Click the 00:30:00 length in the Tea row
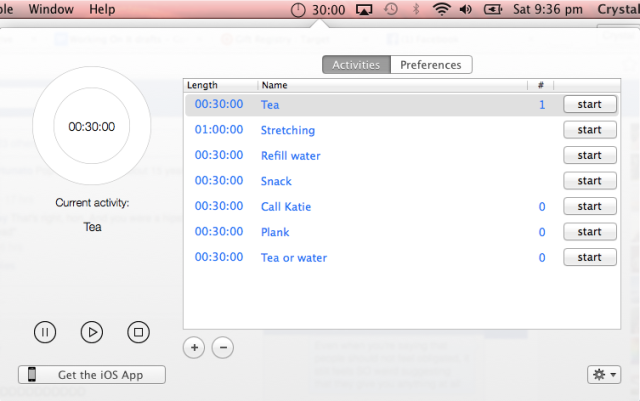Screen dimensions: 640x401 219,104
